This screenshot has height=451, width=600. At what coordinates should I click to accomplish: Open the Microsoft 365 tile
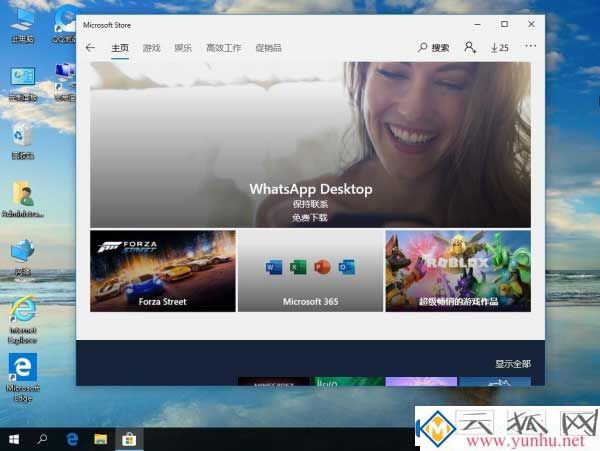tap(310, 271)
